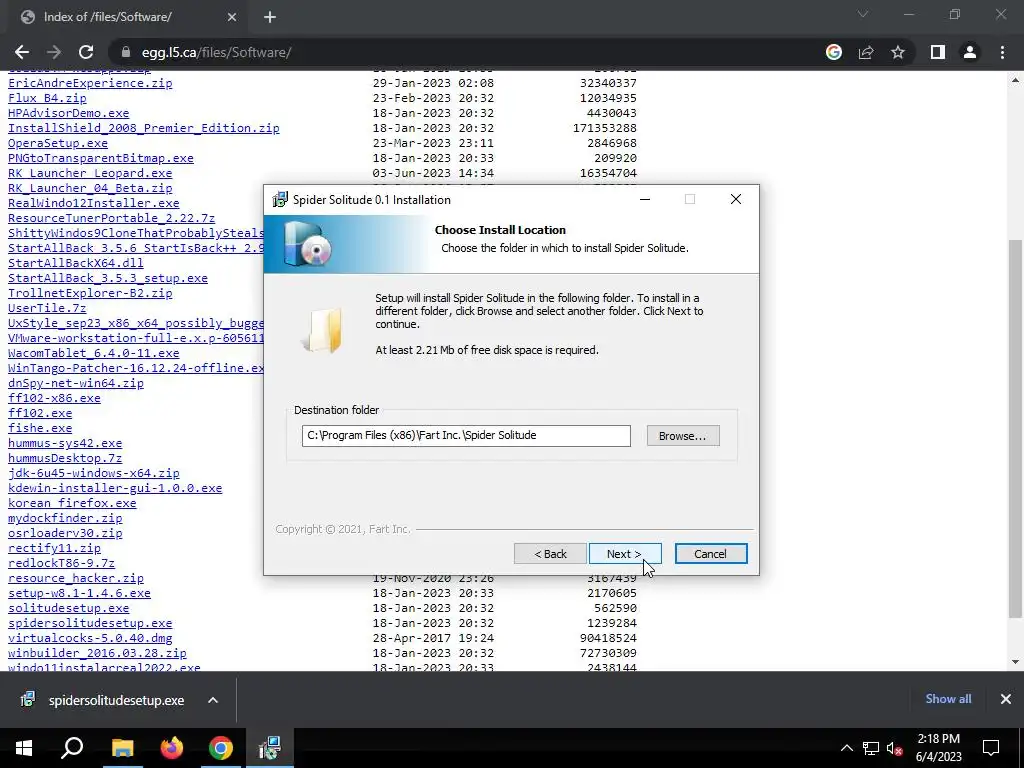Open mydockfinder.zip link

(x=65, y=519)
